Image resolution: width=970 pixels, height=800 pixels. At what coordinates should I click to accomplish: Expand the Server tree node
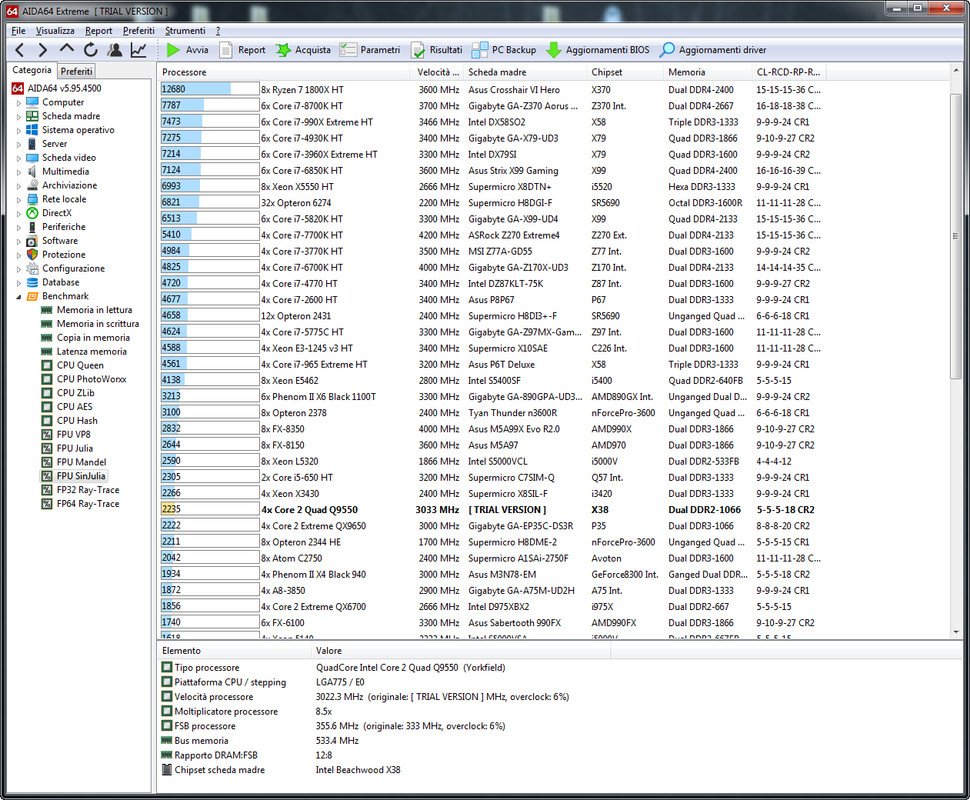[x=19, y=144]
